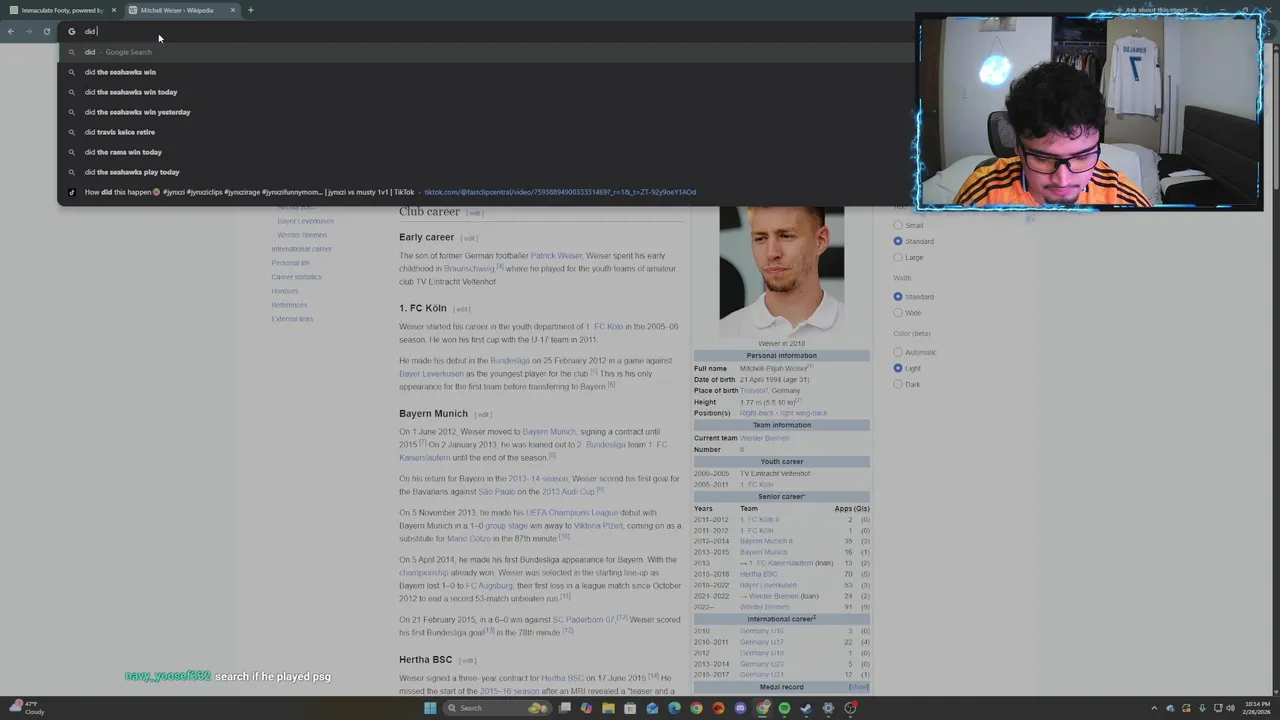Open Hertha BSC link in infobox table
This screenshot has height=720, width=1280.
[x=758, y=574]
